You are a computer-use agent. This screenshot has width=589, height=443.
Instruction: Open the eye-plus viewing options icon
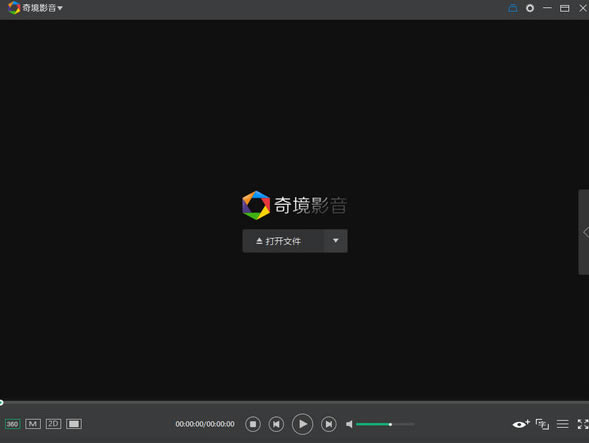coord(521,424)
